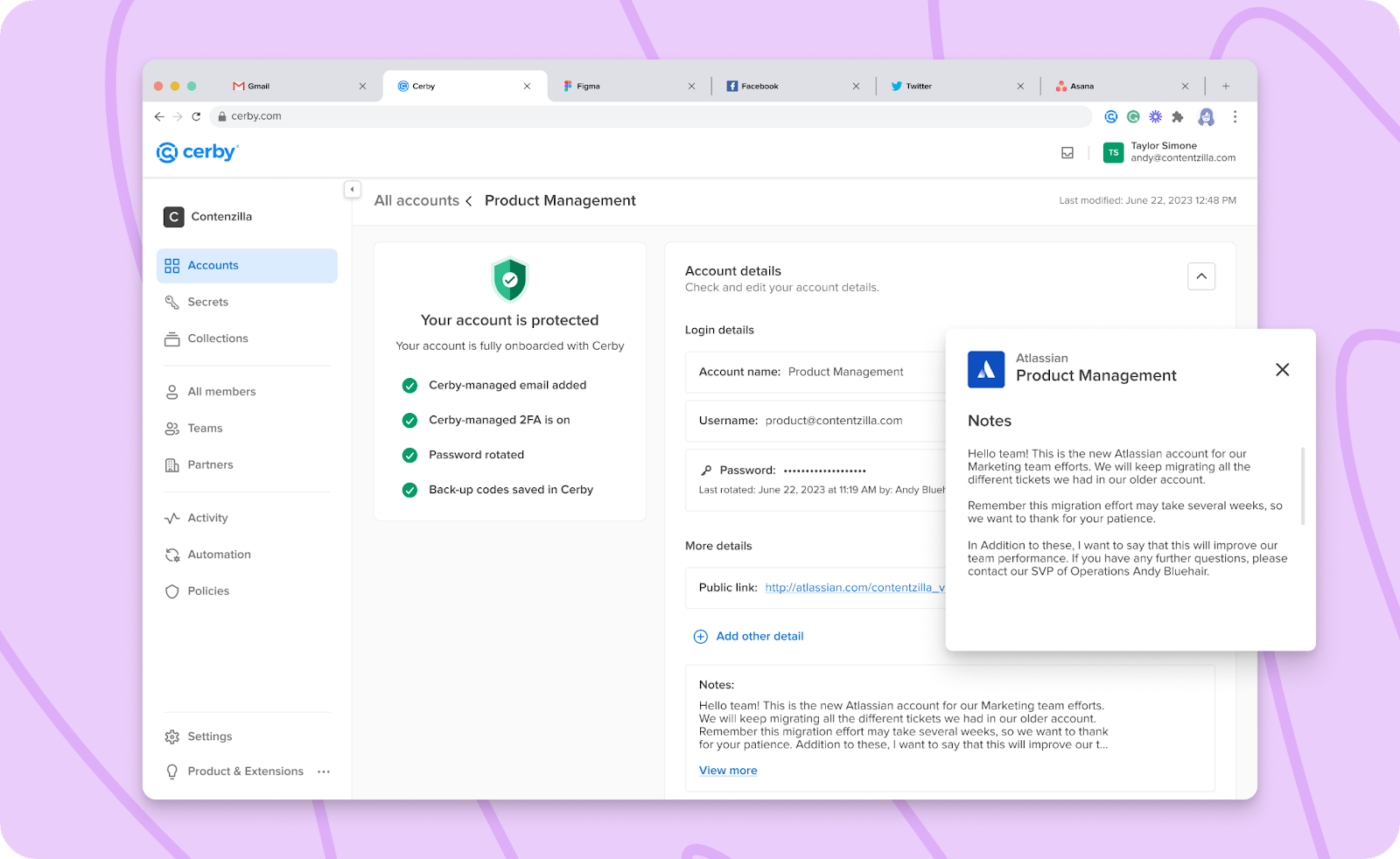Go back to All accounts
The height and width of the screenshot is (859, 1400).
(416, 200)
